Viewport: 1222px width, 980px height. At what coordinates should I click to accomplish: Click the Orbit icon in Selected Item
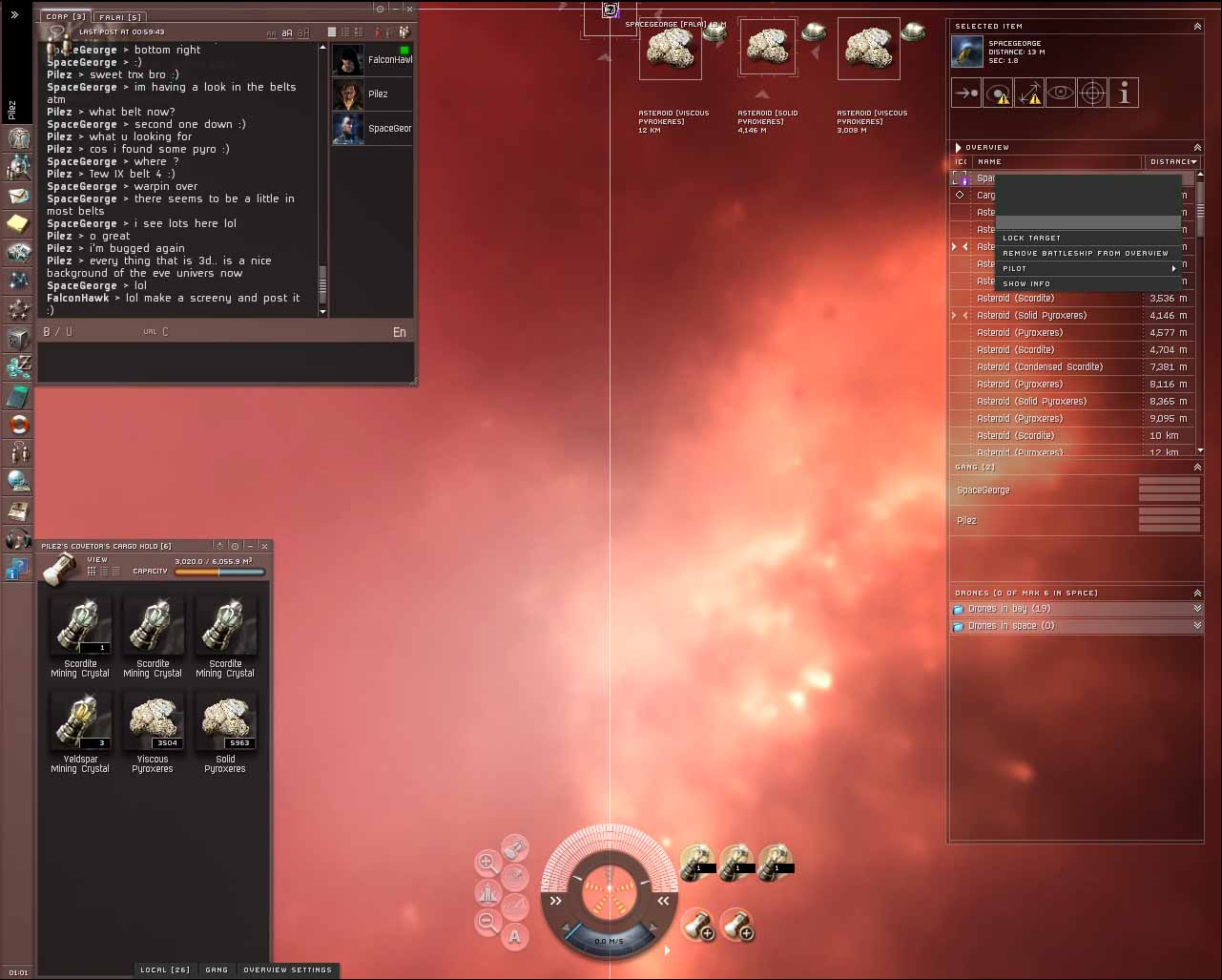(998, 93)
